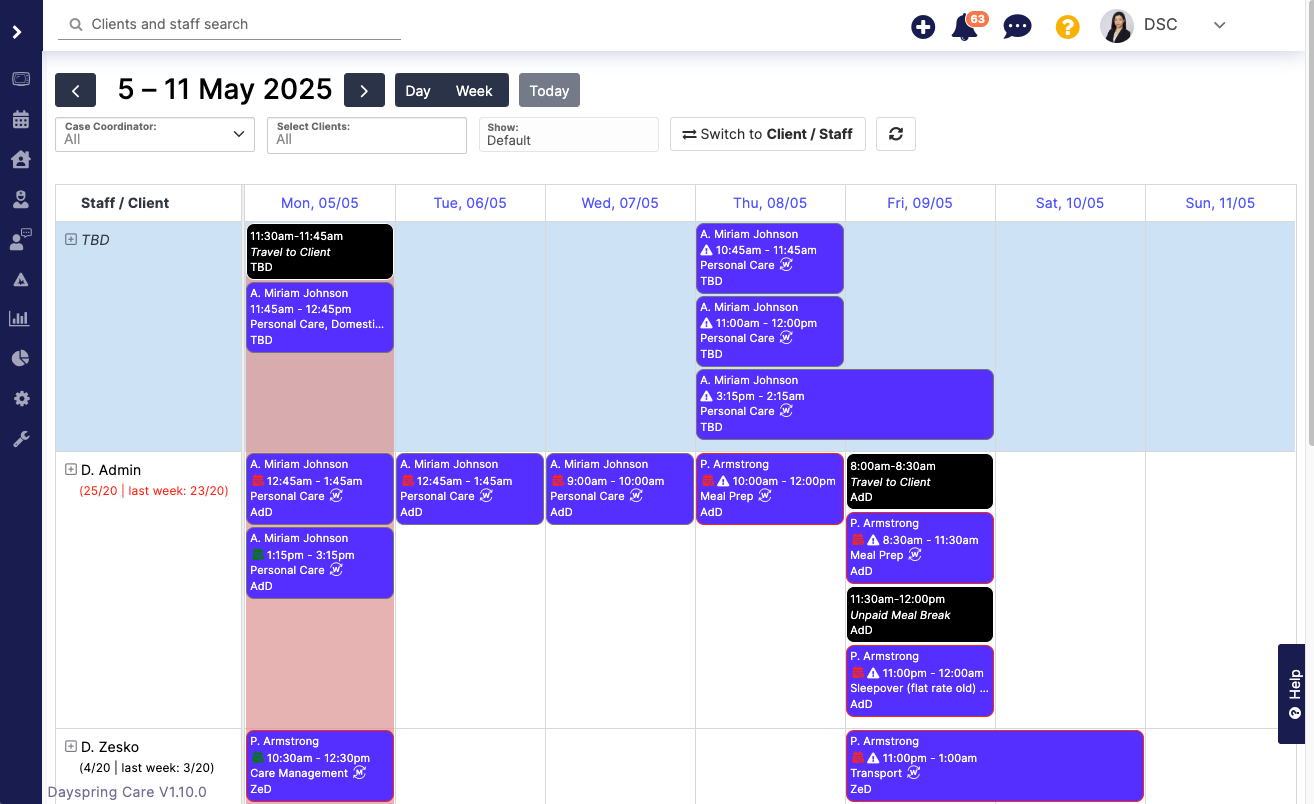Open the settings gear icon in sidebar
1314x804 pixels.
tap(21, 398)
